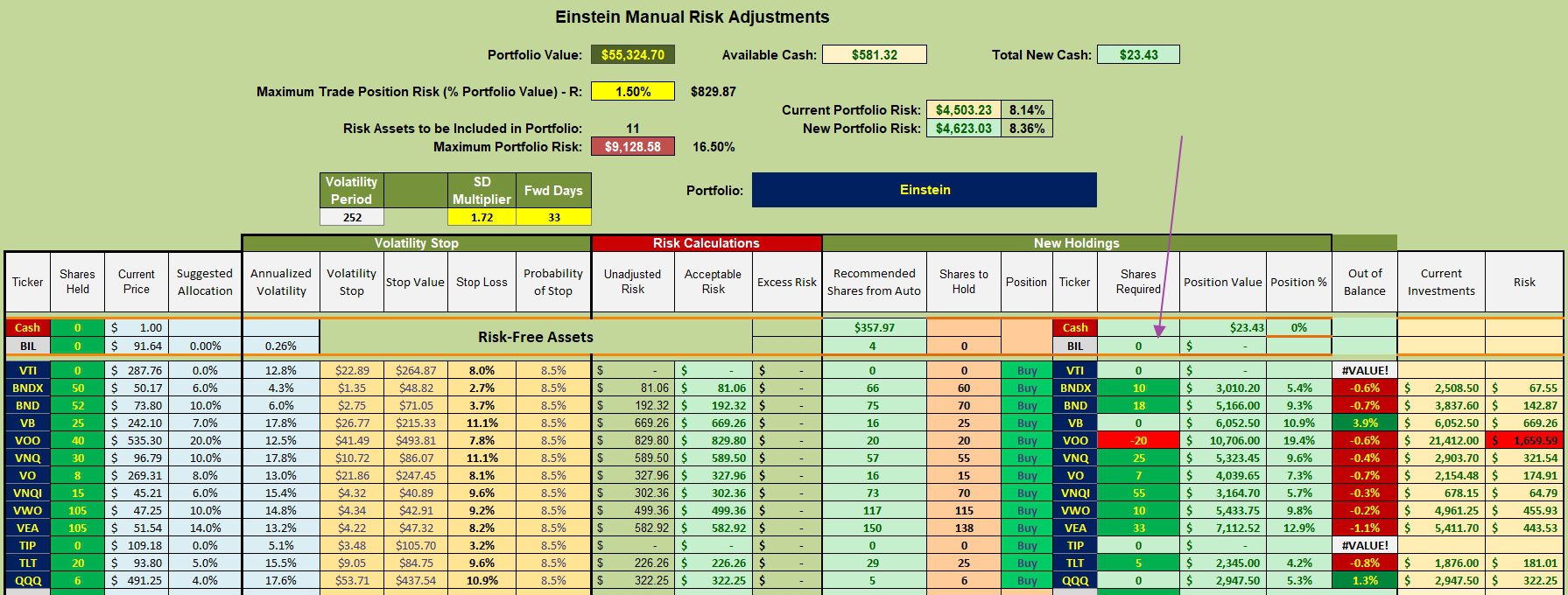This screenshot has width=1568, height=595.
Task: Select VOO red risk cell 1,659.59
Action: tap(1524, 440)
